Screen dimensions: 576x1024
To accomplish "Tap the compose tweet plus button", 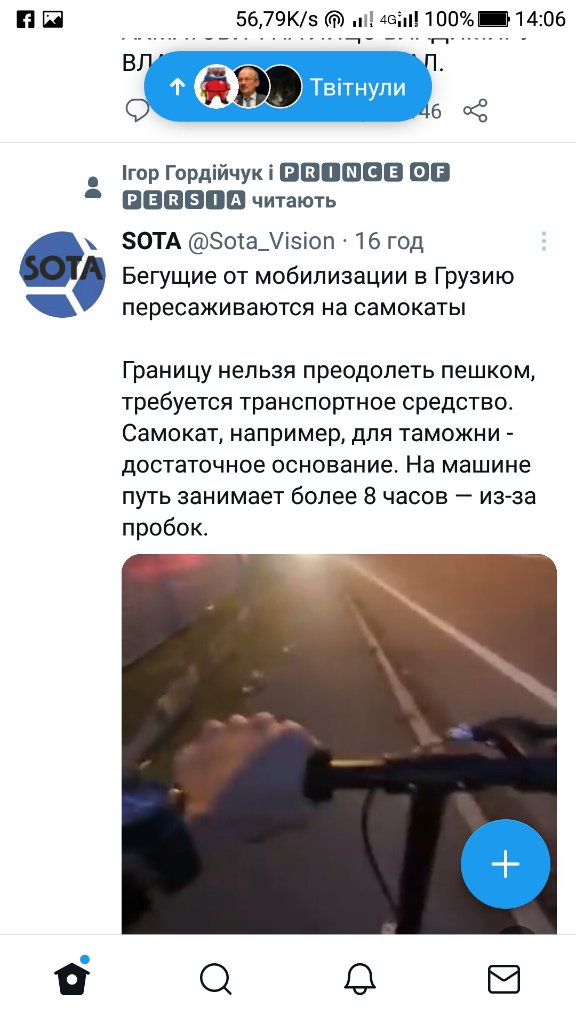I will click(505, 864).
